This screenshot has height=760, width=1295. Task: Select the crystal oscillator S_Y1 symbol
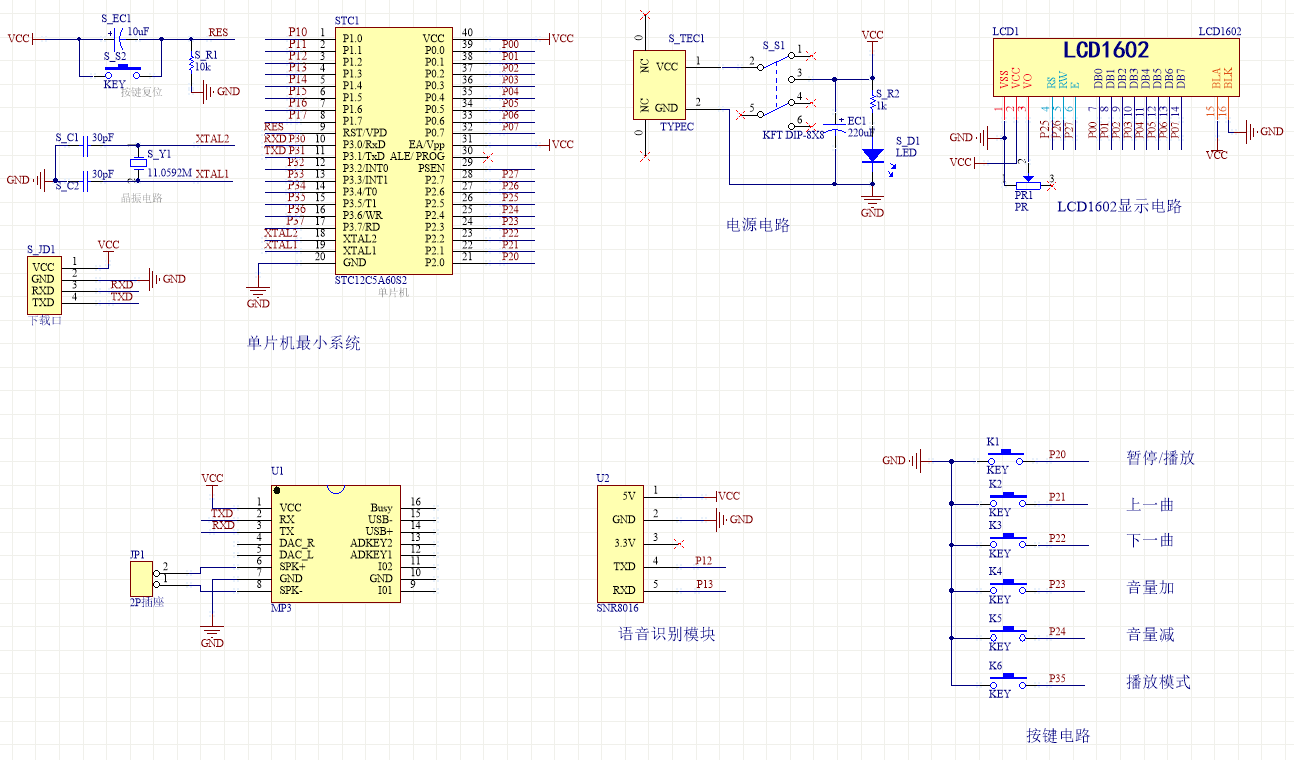click(138, 163)
